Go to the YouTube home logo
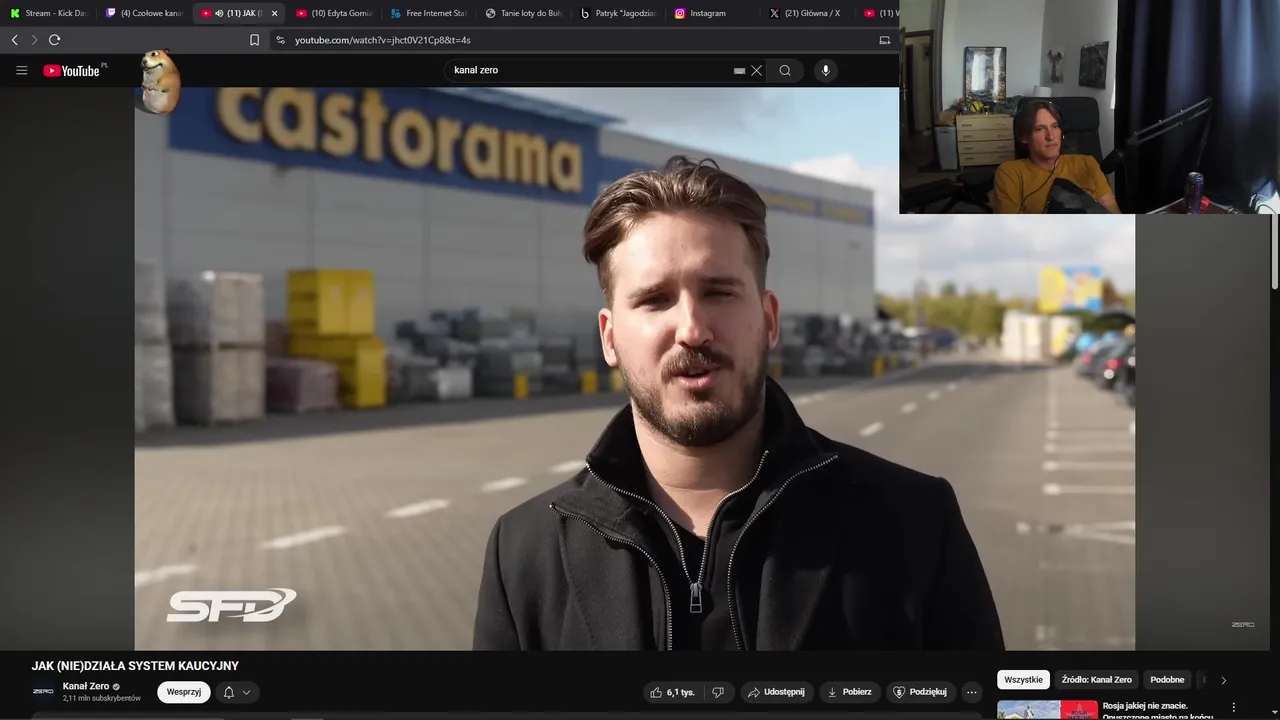This screenshot has width=1280, height=720. 72,70
